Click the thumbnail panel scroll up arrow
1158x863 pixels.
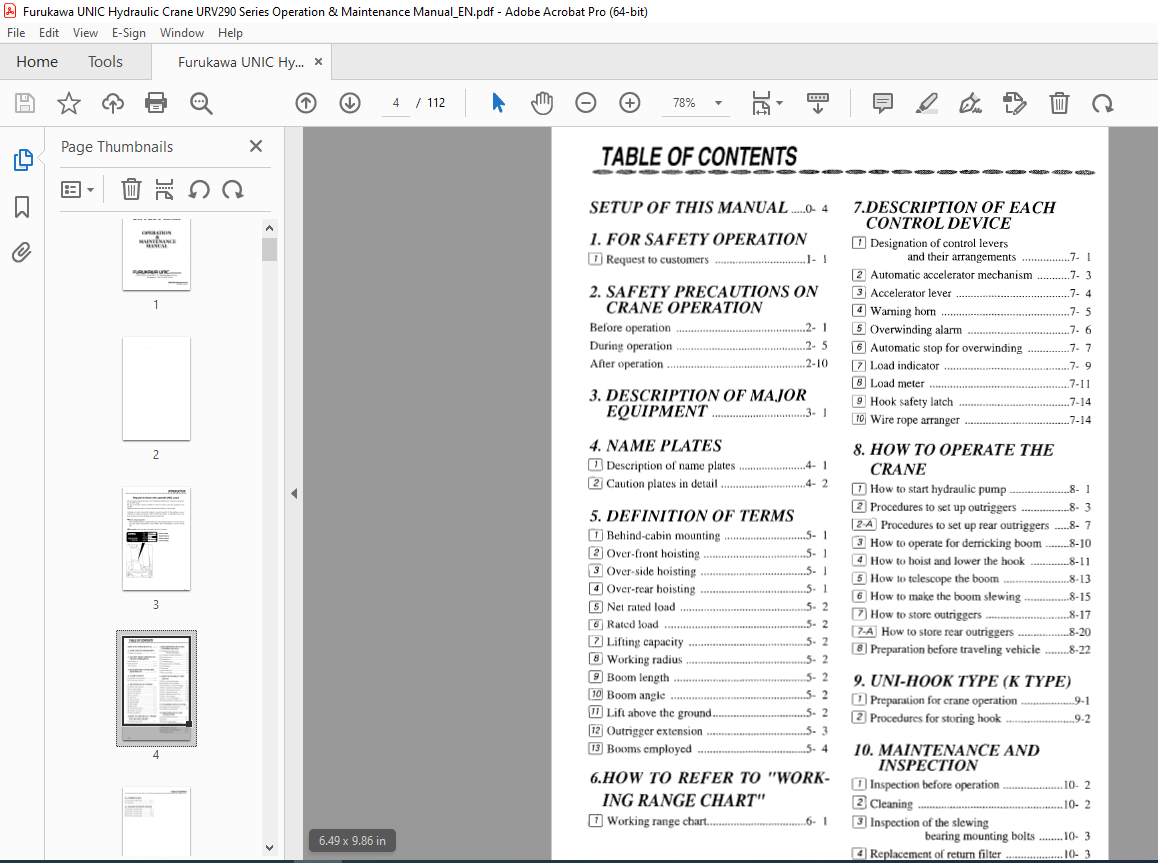269,228
